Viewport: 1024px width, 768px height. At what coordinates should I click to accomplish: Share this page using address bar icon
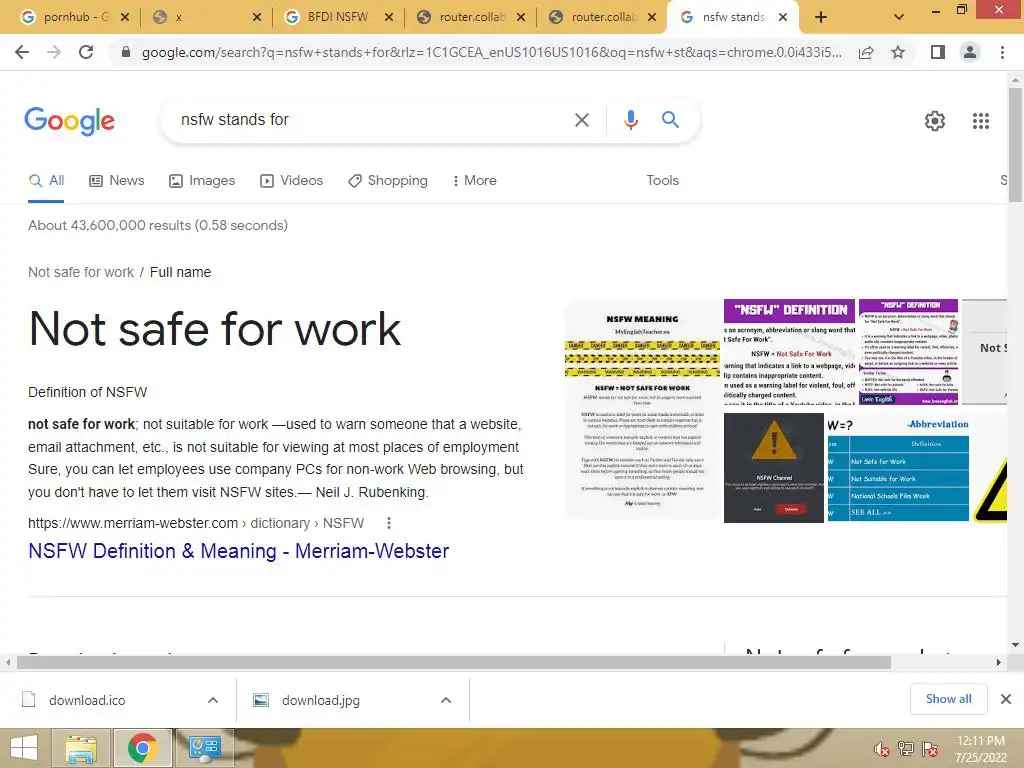tap(866, 52)
